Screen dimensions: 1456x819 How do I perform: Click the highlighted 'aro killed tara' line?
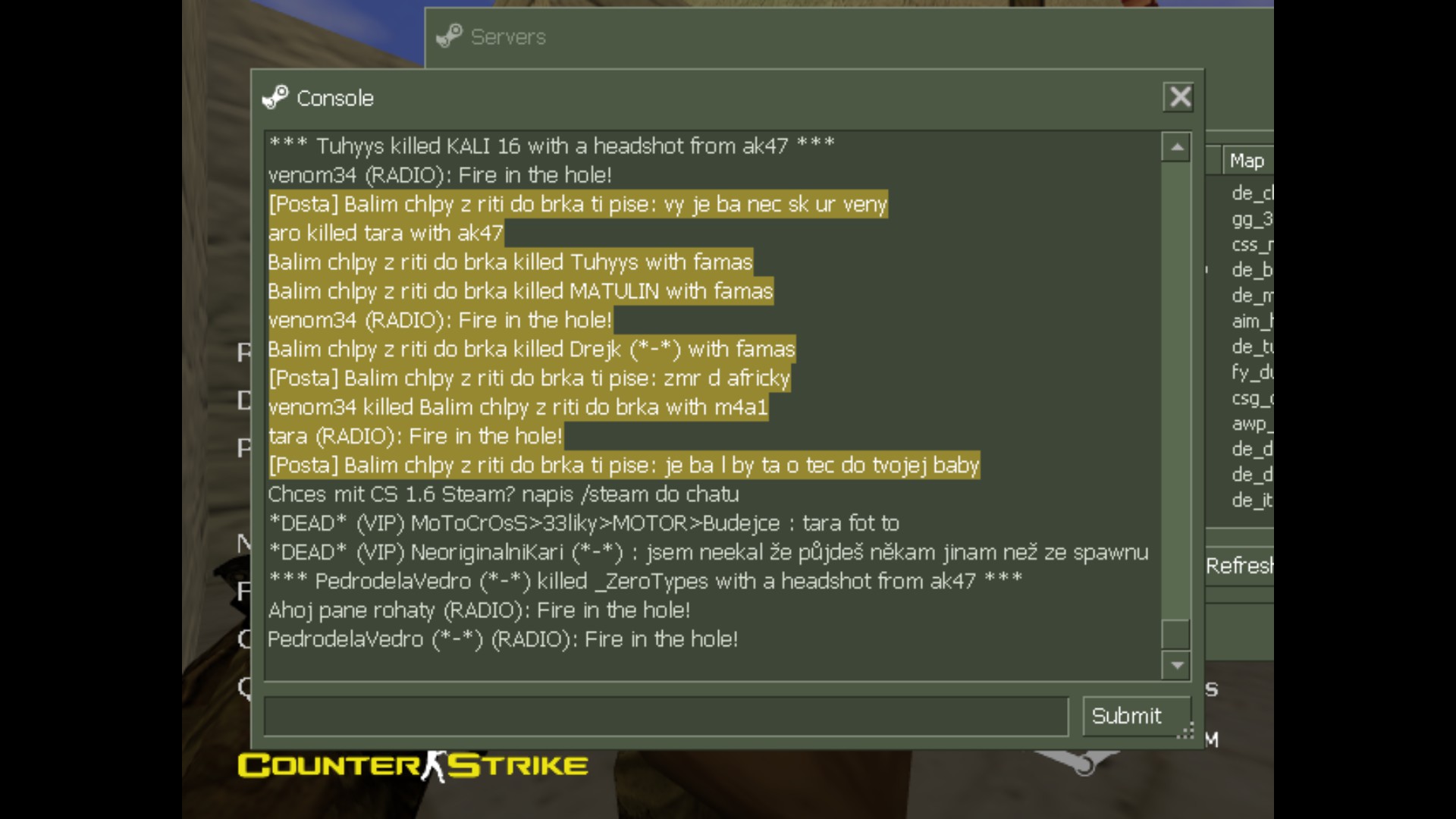coord(385,233)
